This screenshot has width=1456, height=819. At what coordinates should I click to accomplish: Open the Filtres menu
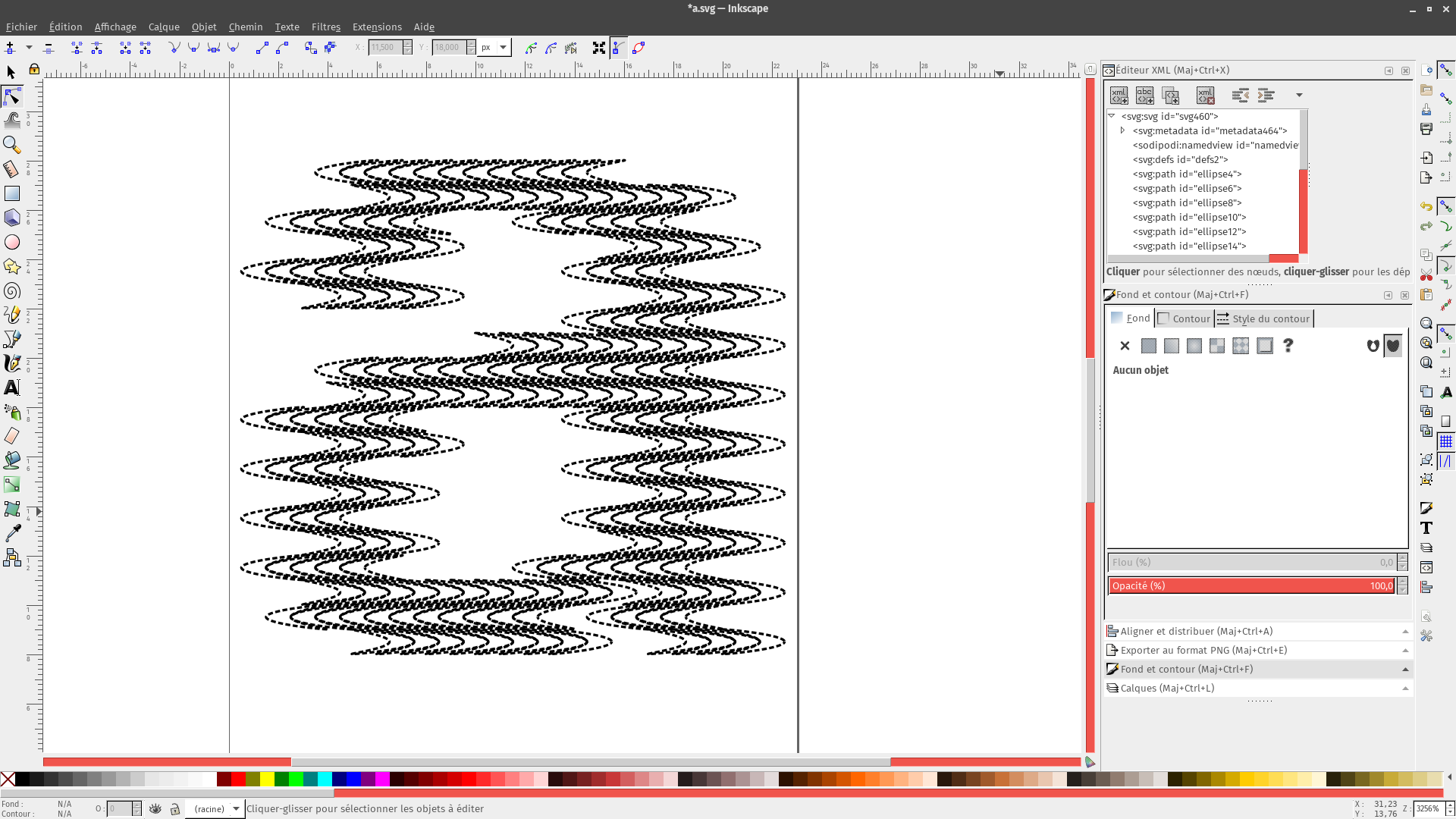[x=326, y=27]
